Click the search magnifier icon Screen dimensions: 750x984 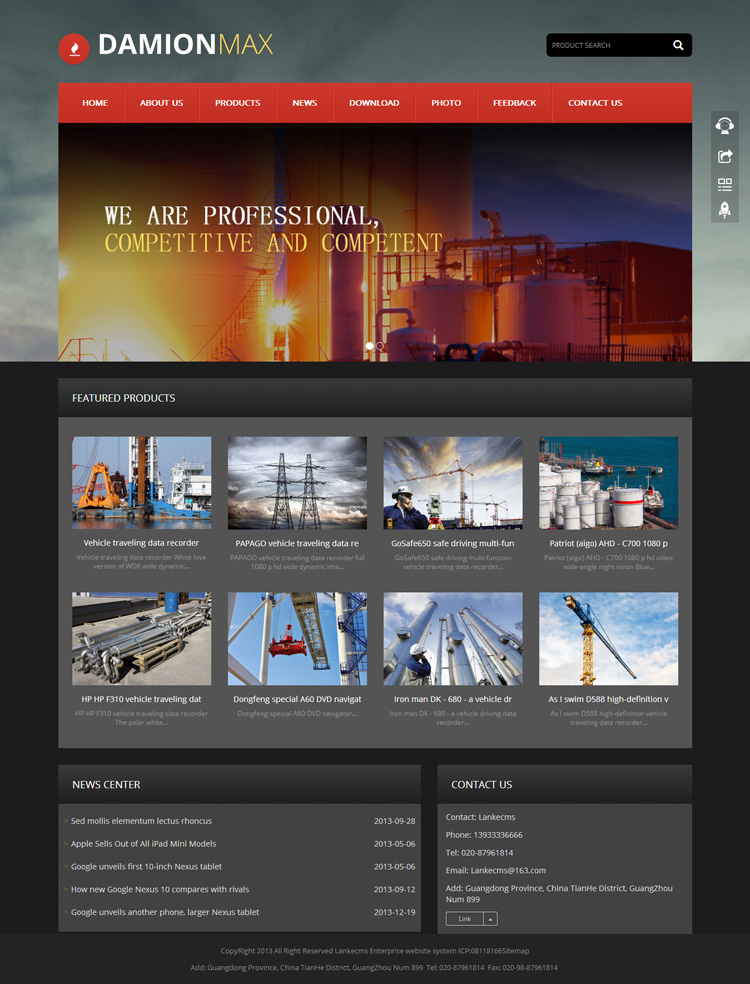pyautogui.click(x=678, y=45)
